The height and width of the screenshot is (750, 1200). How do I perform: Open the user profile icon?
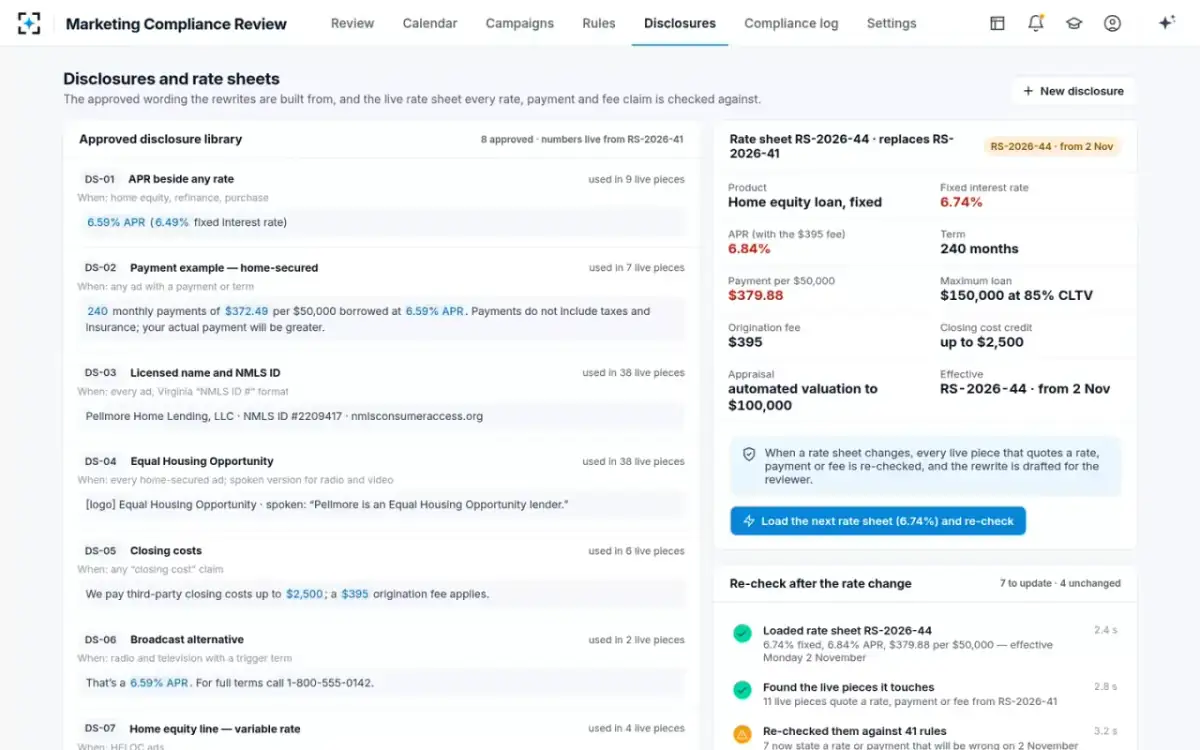(x=1112, y=23)
